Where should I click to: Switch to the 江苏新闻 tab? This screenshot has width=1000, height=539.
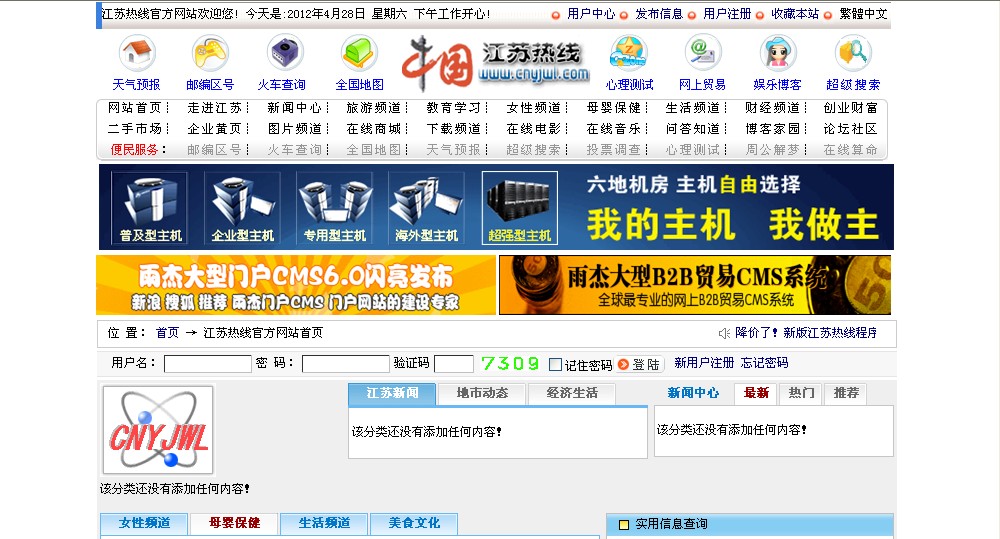(392, 394)
